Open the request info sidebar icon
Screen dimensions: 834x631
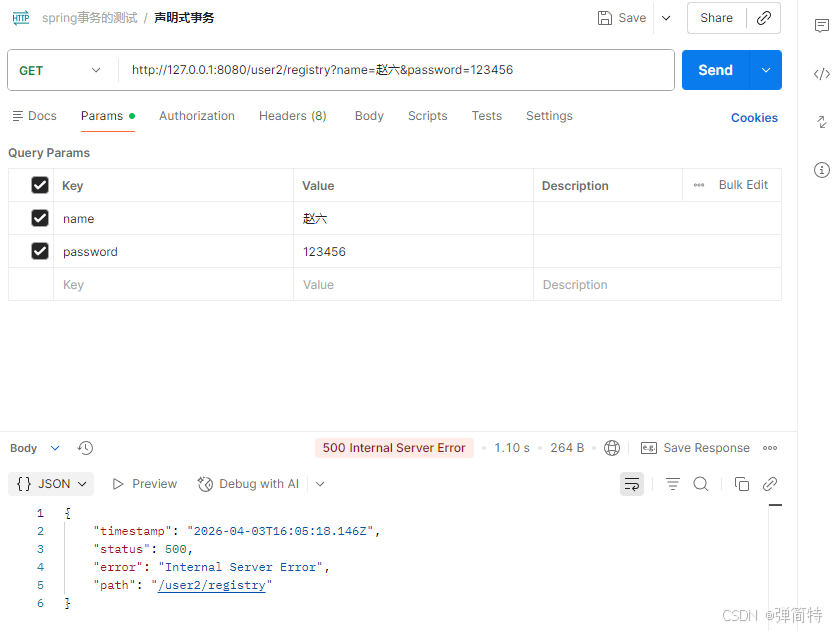click(x=822, y=170)
